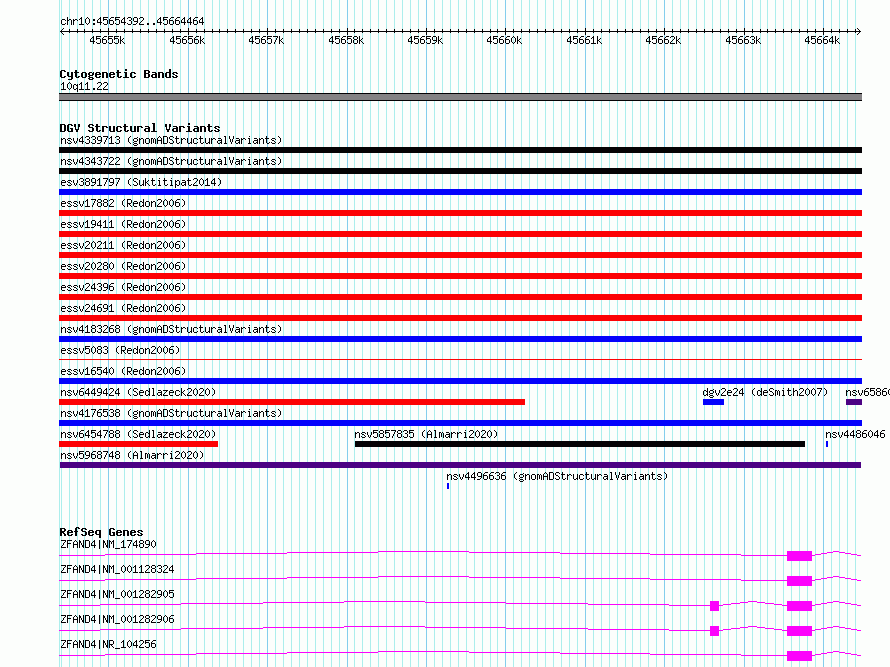Click the 45659k ruler coordinate
The height and width of the screenshot is (667, 890).
click(425, 40)
